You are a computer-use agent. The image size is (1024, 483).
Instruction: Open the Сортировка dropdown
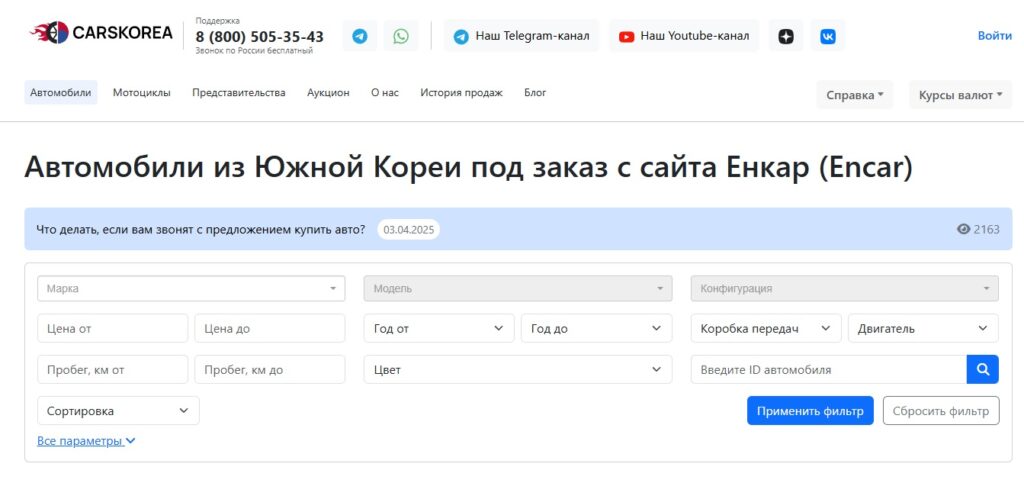118,411
